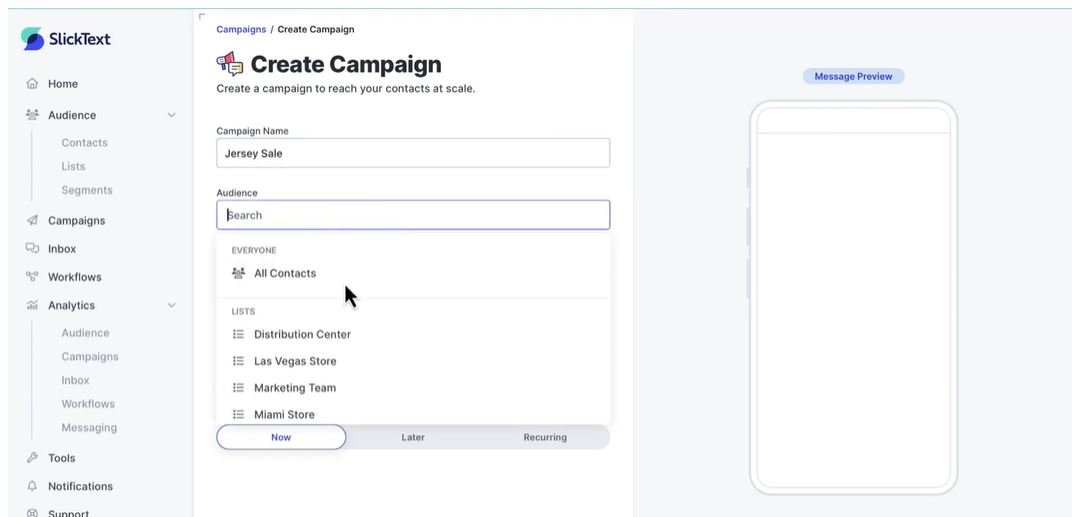Choose the Recurring schedule option
The image size is (1076, 517).
[x=545, y=437]
